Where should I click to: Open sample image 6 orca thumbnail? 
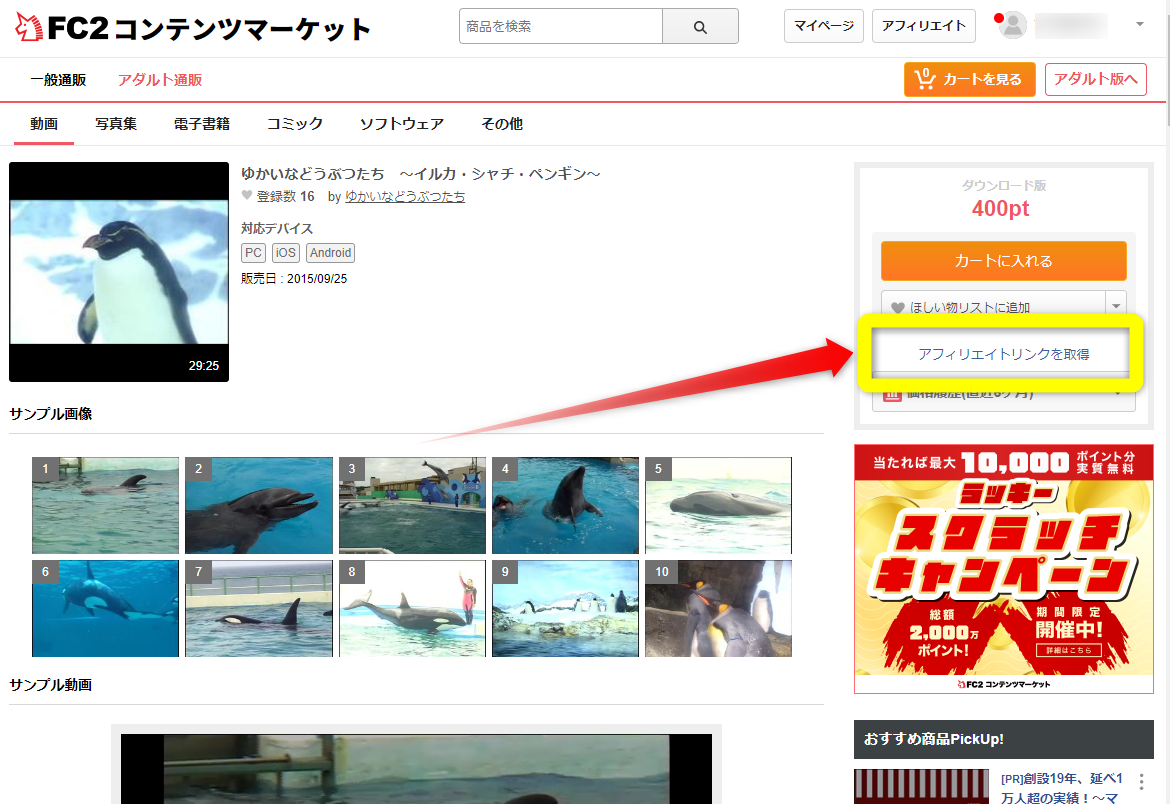point(105,608)
